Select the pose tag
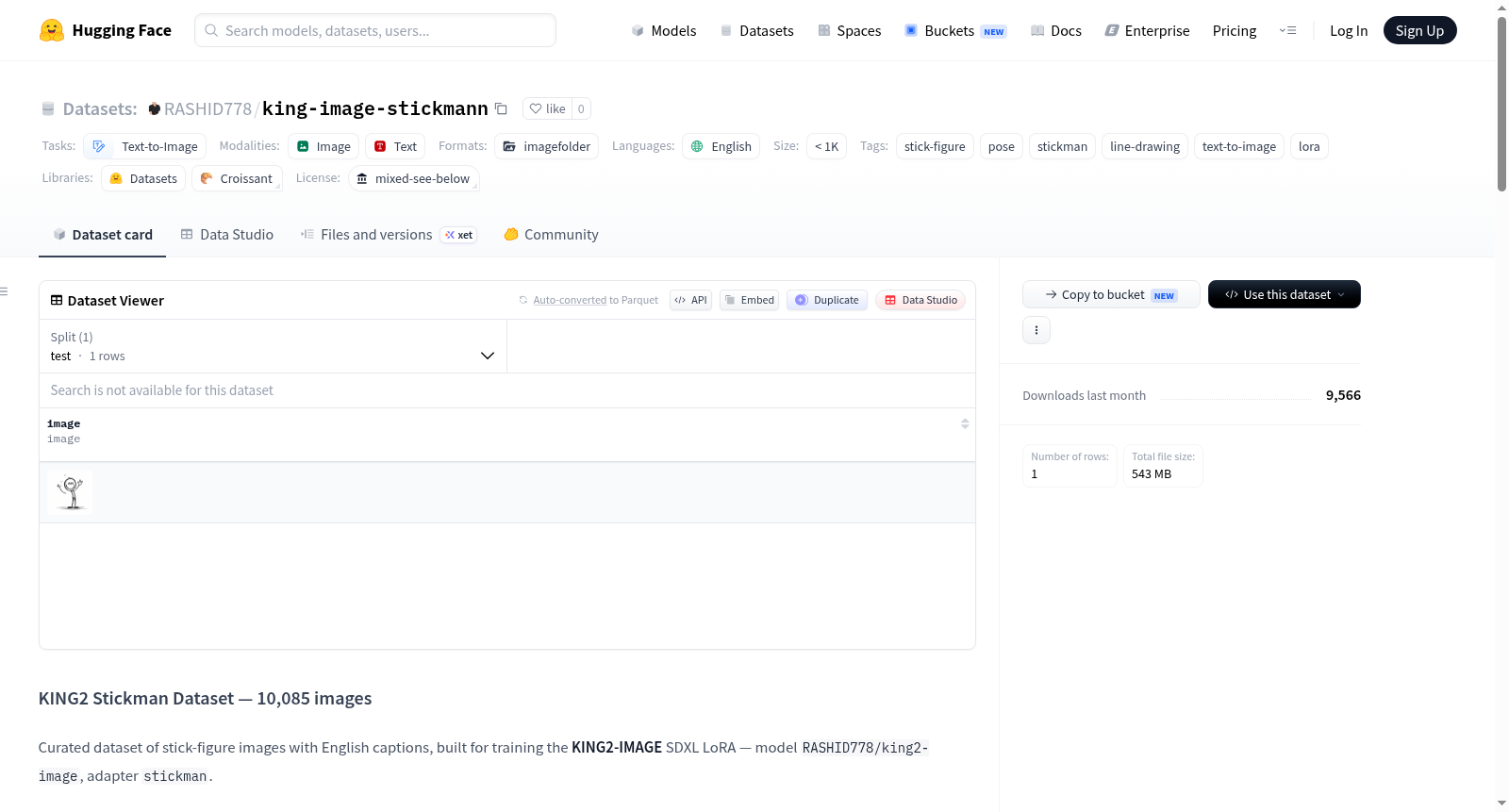The height and width of the screenshot is (812, 1509). click(1002, 146)
